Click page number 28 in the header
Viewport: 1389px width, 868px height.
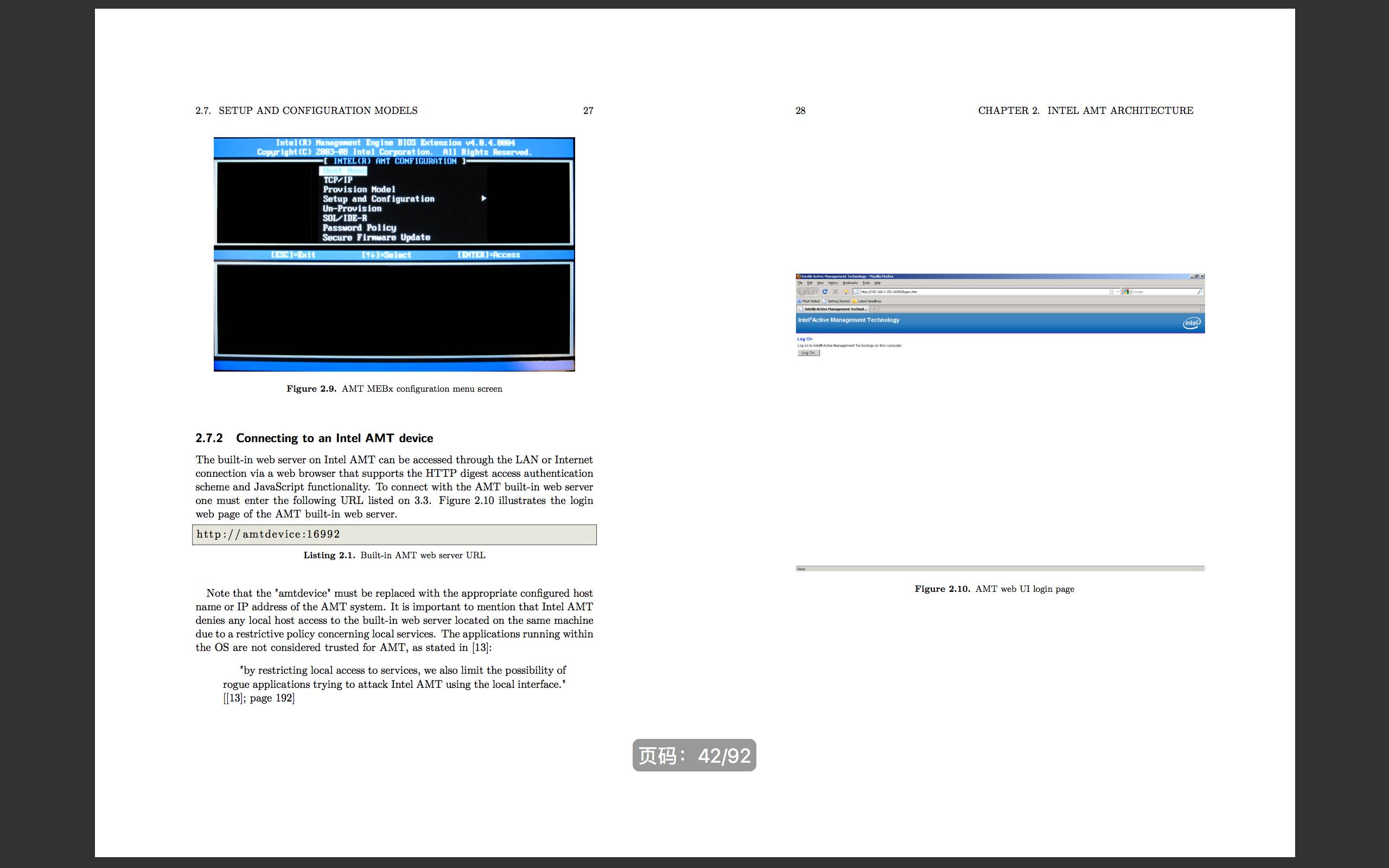point(800,110)
